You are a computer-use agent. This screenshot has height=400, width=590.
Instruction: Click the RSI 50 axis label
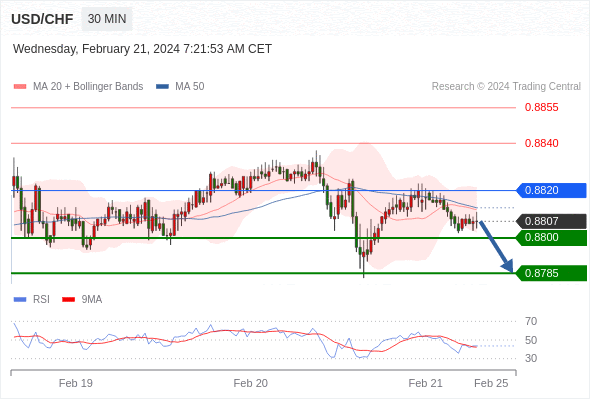(x=531, y=340)
